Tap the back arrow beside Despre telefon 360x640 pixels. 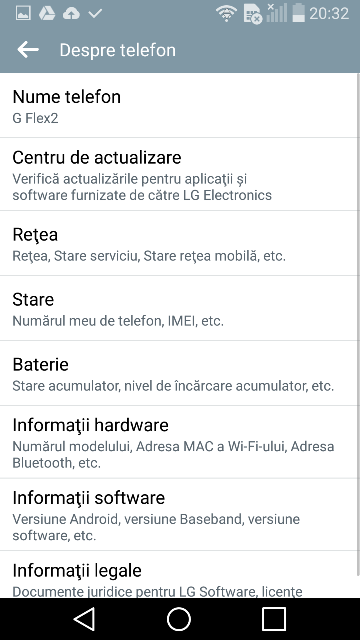click(28, 50)
